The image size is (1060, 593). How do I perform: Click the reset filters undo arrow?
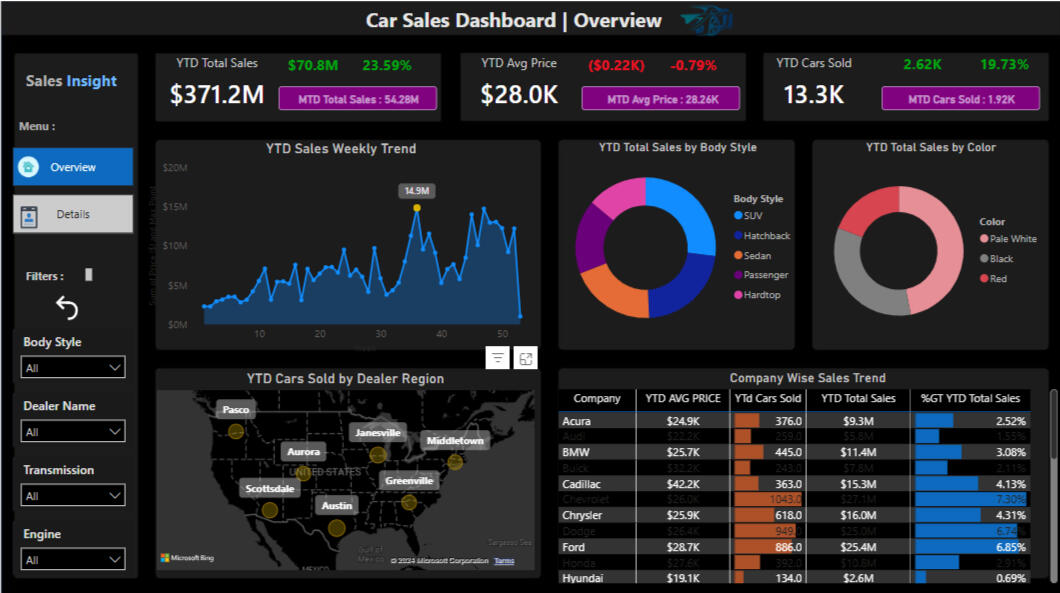click(x=67, y=308)
